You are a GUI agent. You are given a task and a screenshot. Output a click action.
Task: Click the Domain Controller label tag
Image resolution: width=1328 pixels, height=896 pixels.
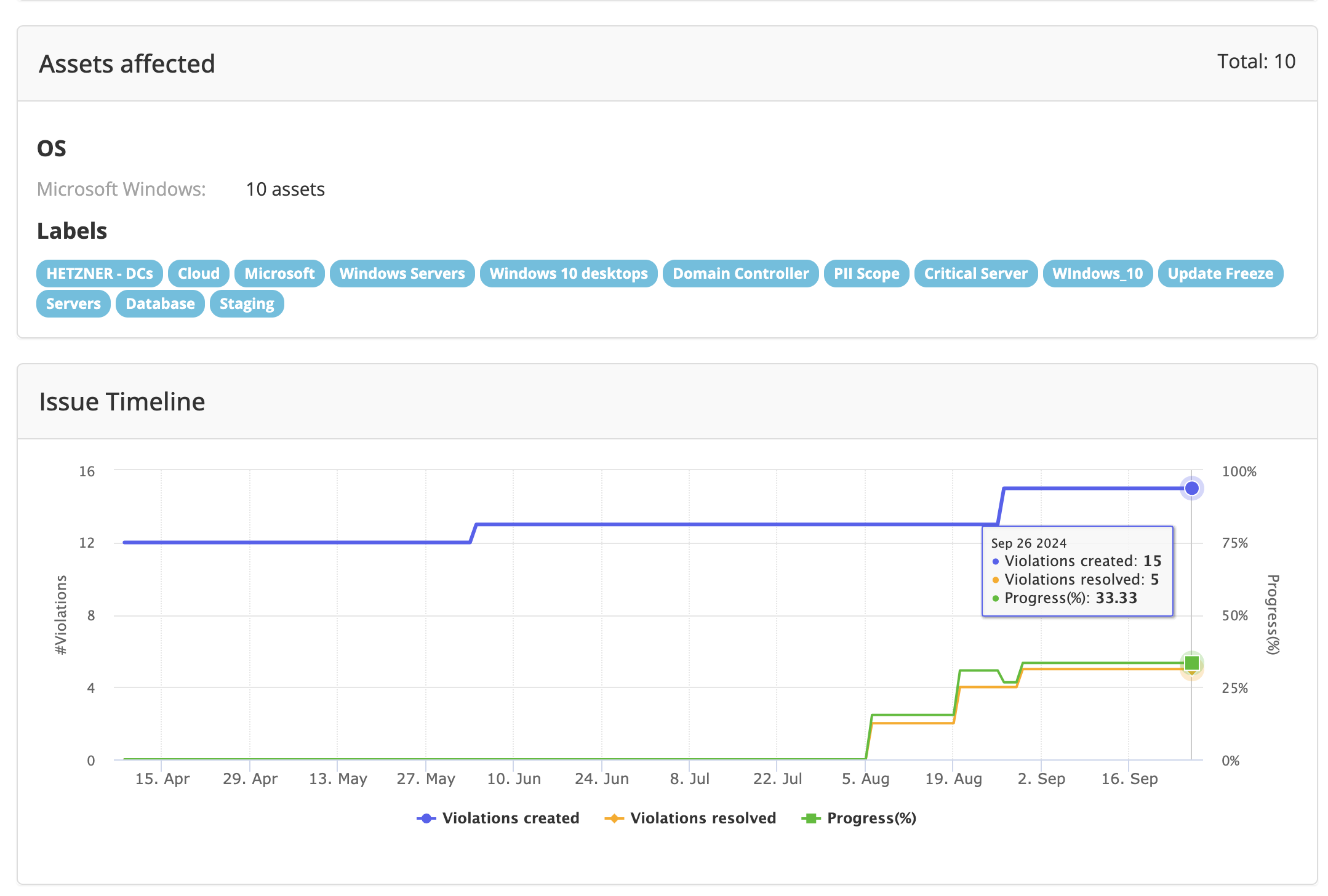click(x=740, y=273)
